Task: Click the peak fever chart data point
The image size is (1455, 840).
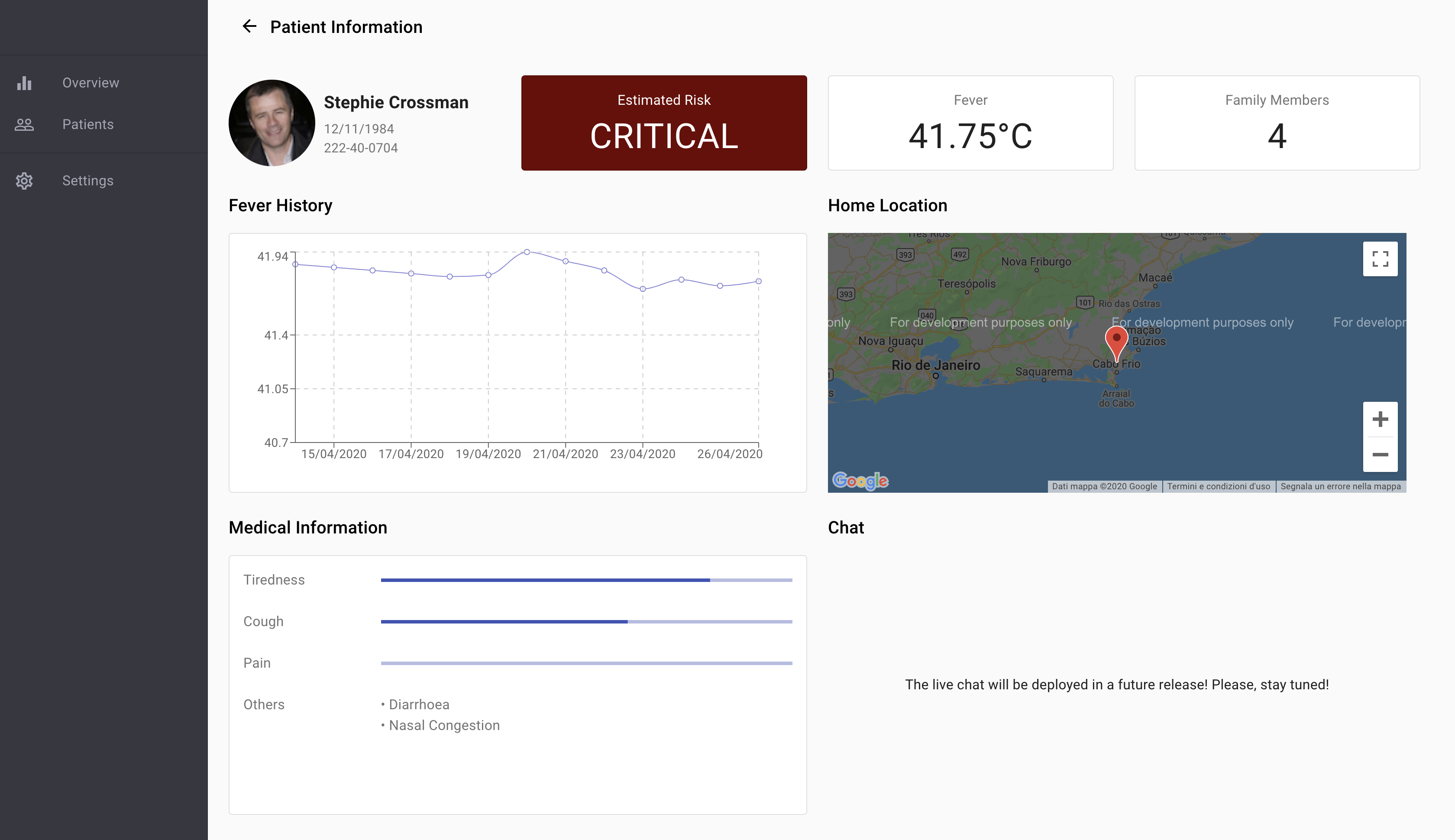Action: 527,252
